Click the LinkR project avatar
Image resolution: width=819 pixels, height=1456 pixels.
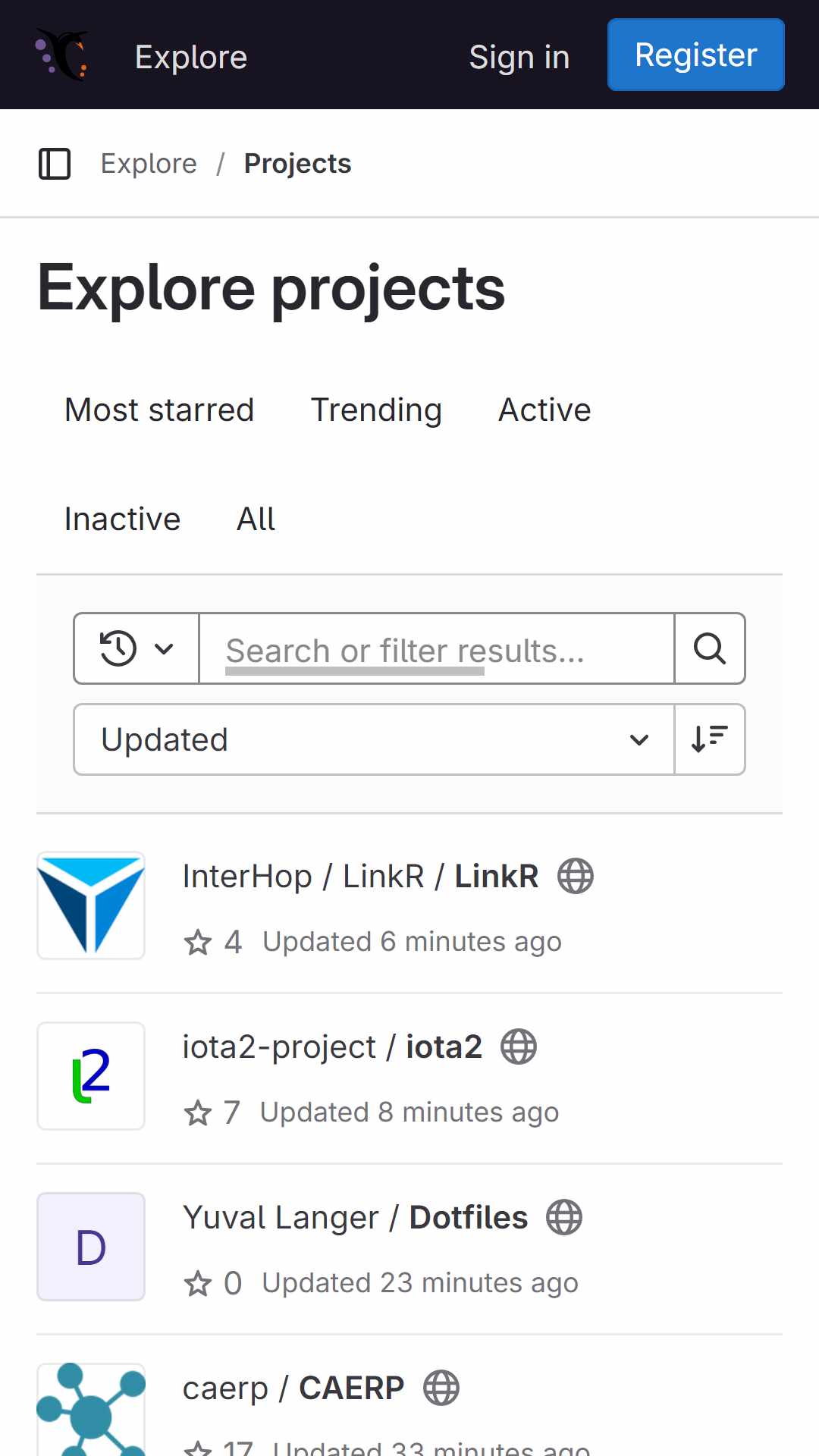click(91, 905)
